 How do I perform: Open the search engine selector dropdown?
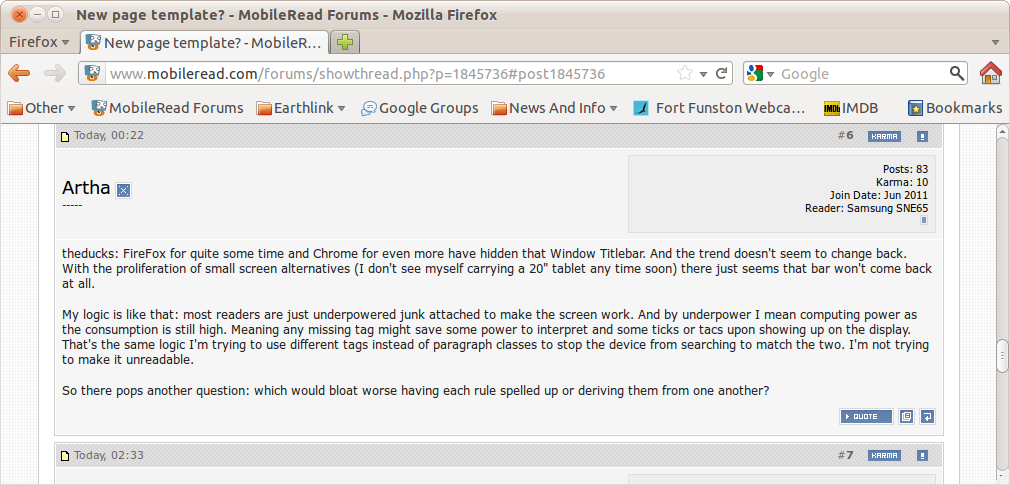pos(760,73)
